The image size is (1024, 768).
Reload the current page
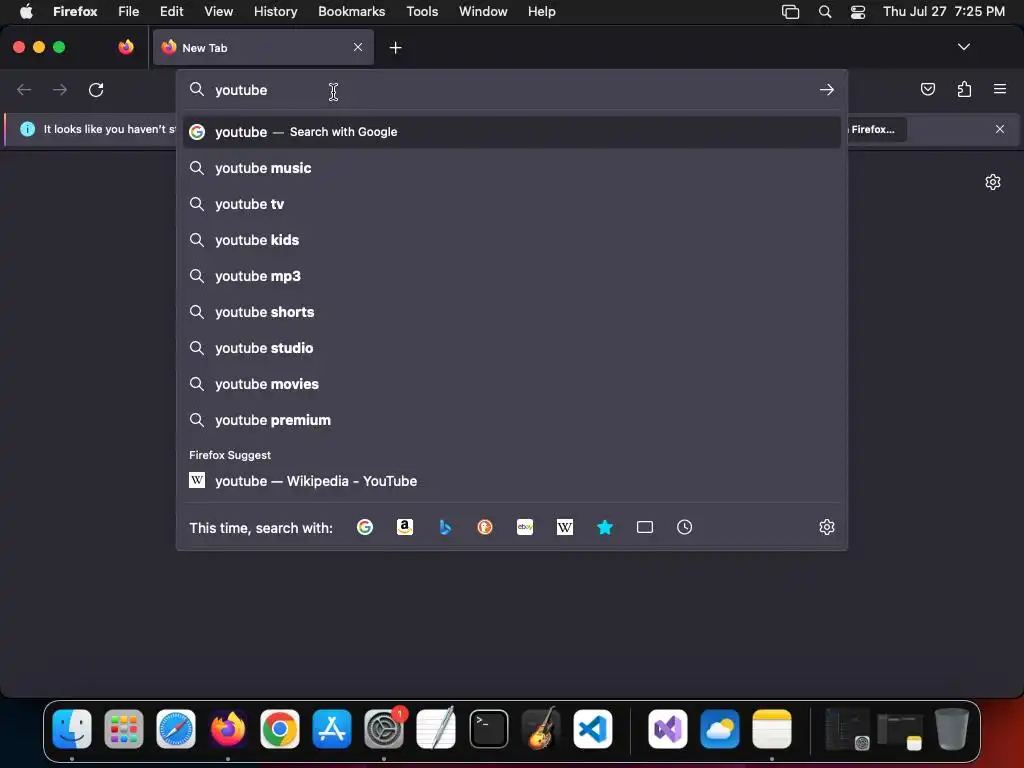coord(96,89)
